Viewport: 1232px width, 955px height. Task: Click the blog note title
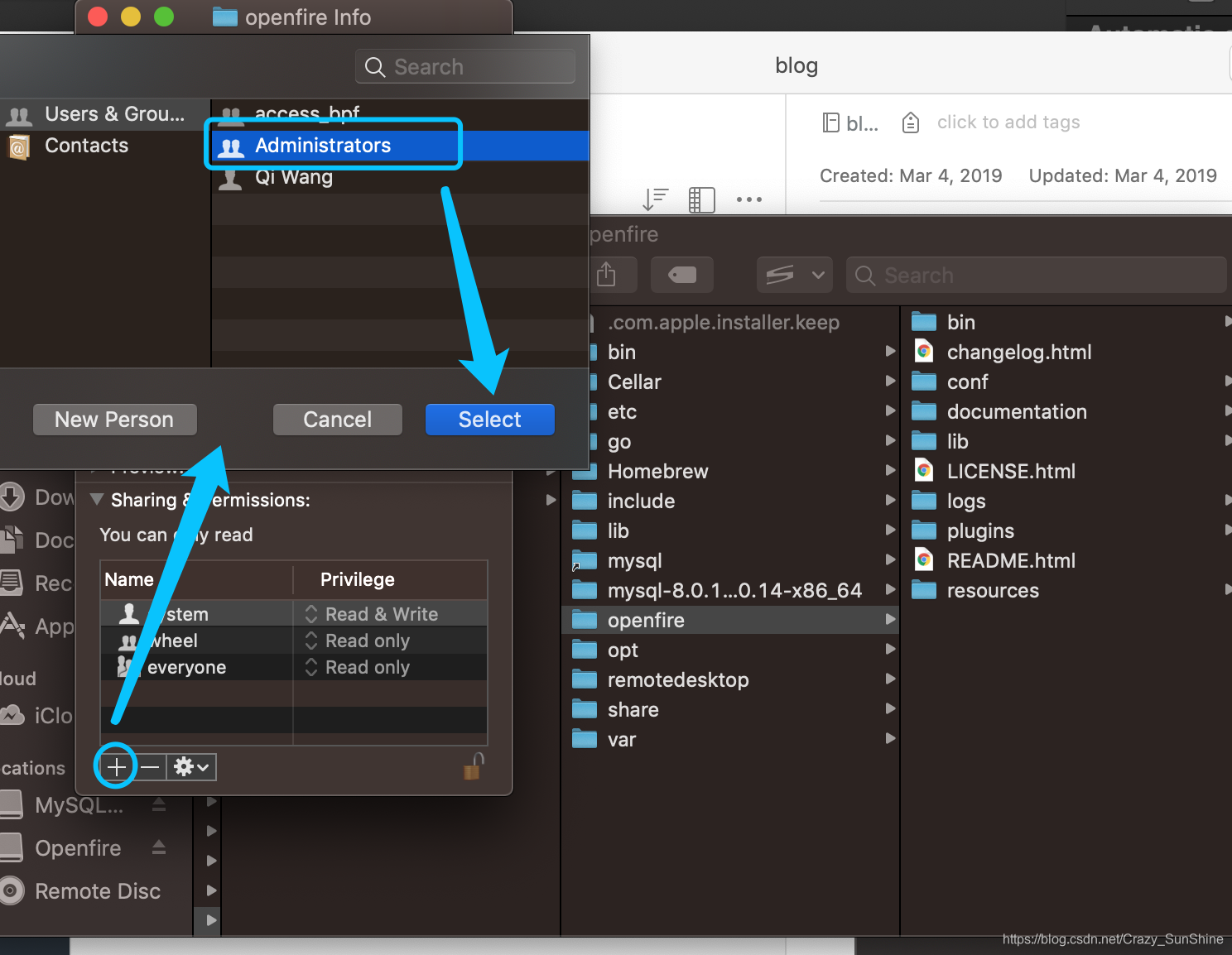point(796,65)
